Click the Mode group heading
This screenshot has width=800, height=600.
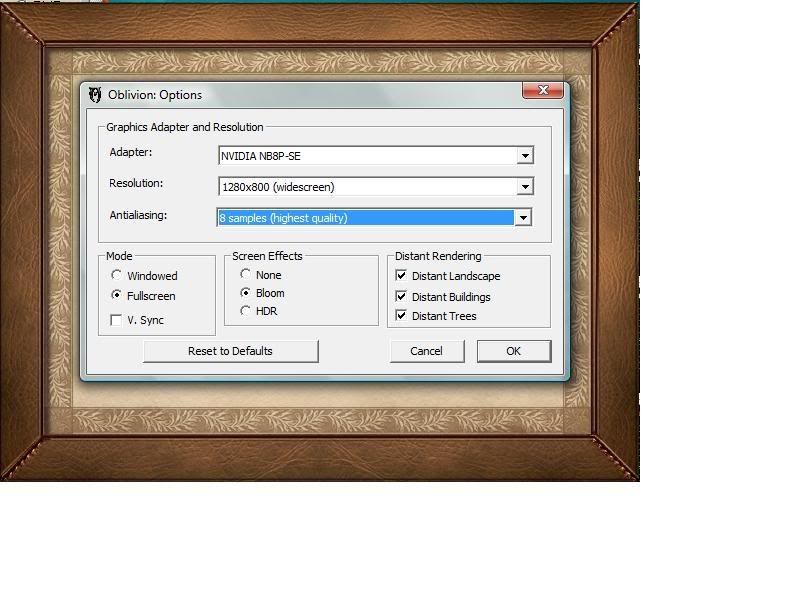tap(119, 256)
